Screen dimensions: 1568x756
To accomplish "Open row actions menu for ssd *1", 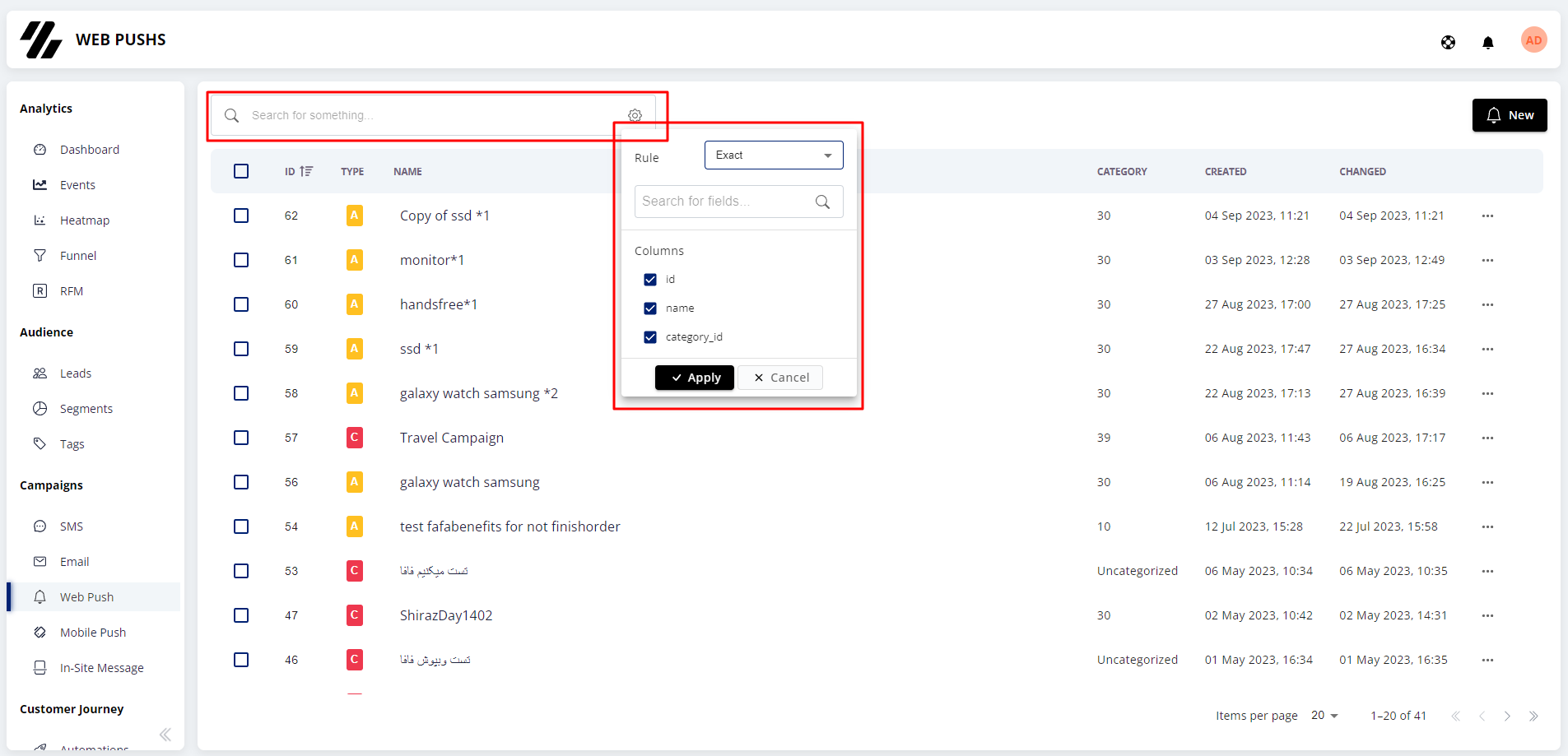I will (1487, 349).
